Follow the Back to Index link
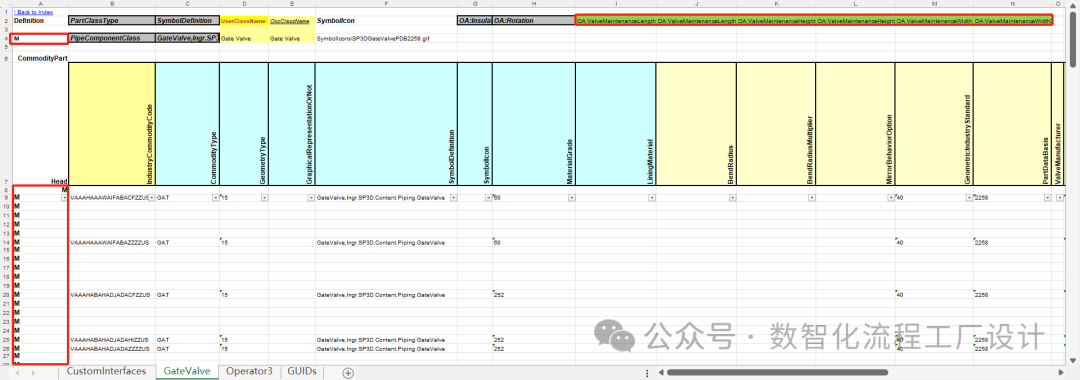 tap(33, 12)
